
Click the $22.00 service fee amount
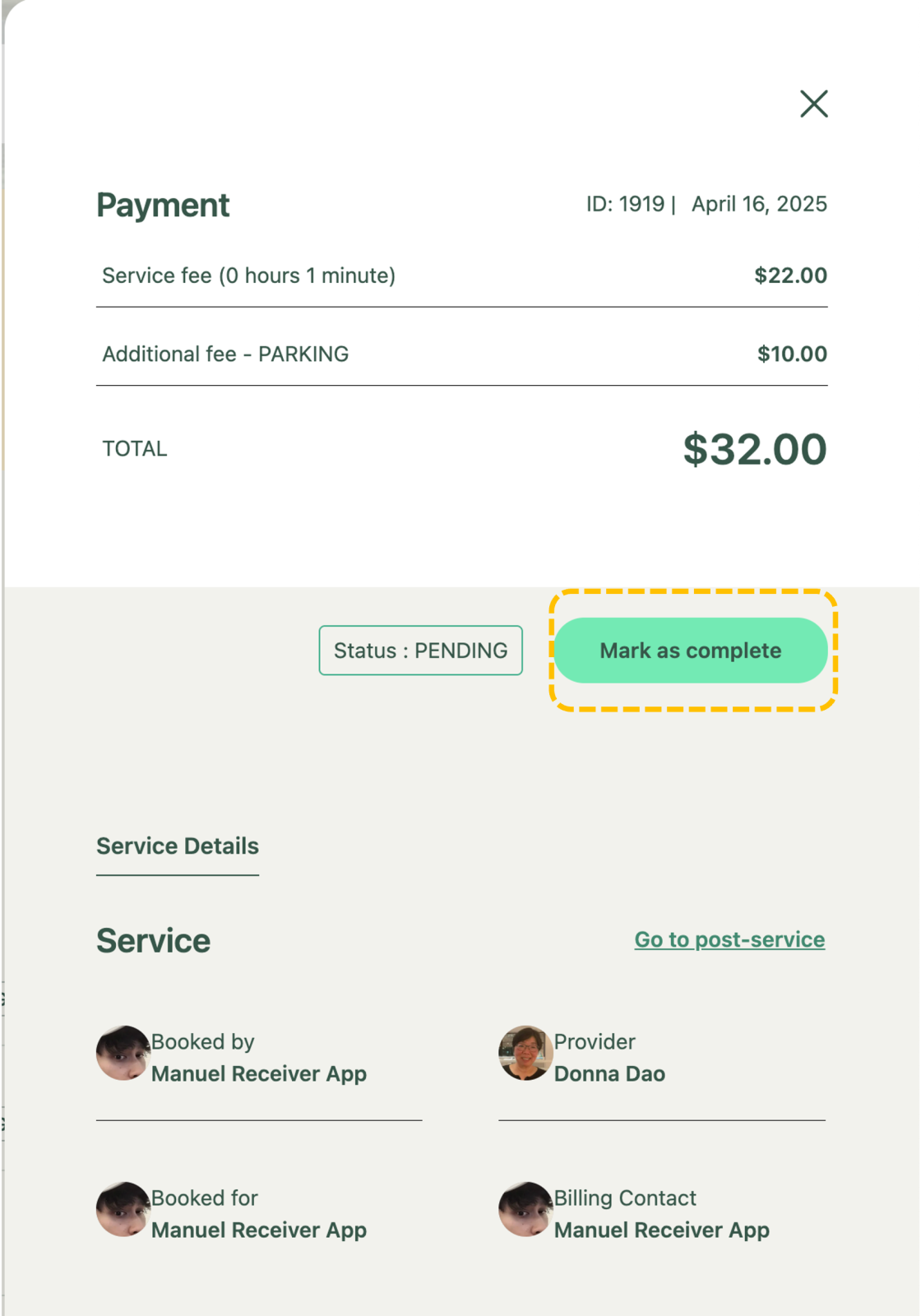click(x=790, y=276)
